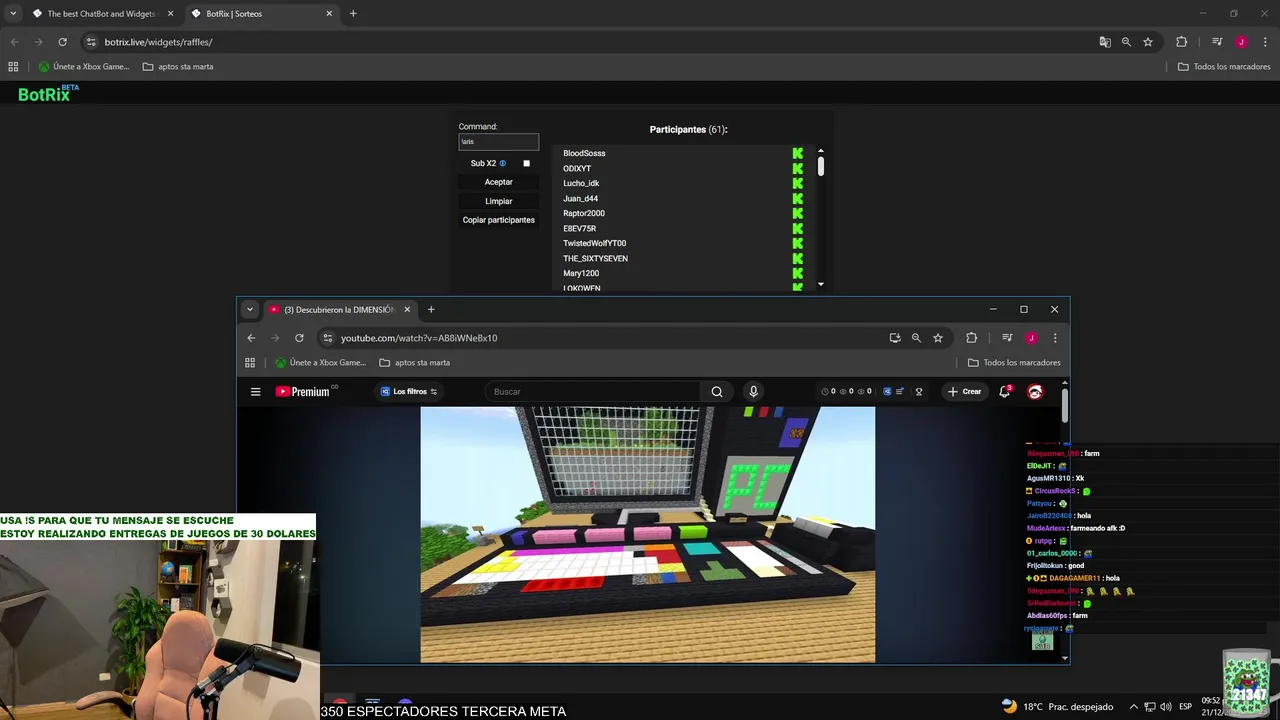Open media control icon in YouTube window

point(1007,338)
